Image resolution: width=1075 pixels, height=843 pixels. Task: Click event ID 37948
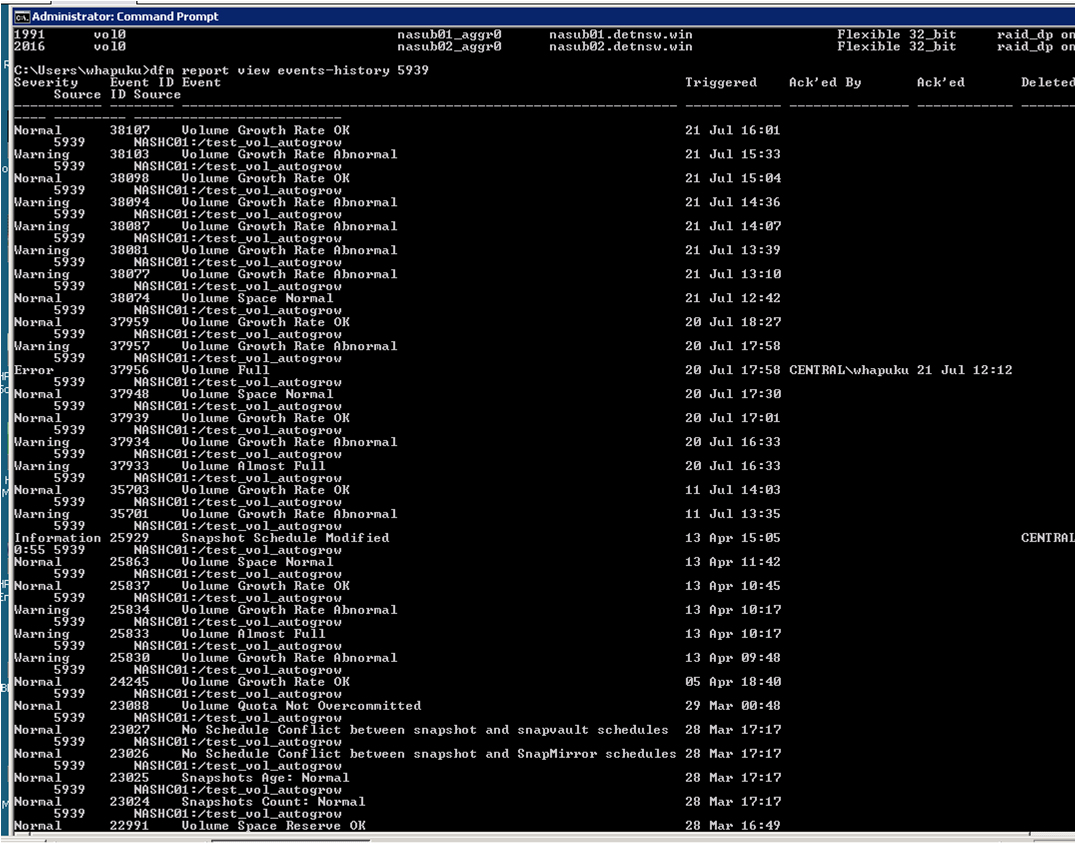click(x=130, y=394)
